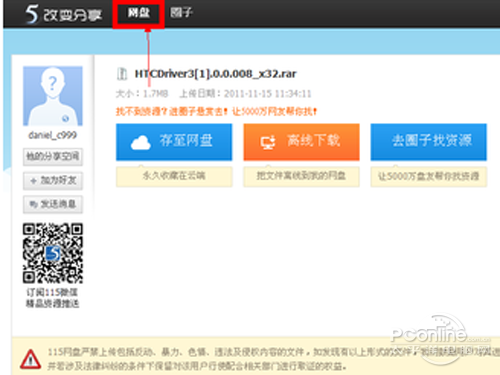This screenshot has width=500, height=375.
Task: Click the file size 1.7MB text
Action: pyautogui.click(x=155, y=94)
